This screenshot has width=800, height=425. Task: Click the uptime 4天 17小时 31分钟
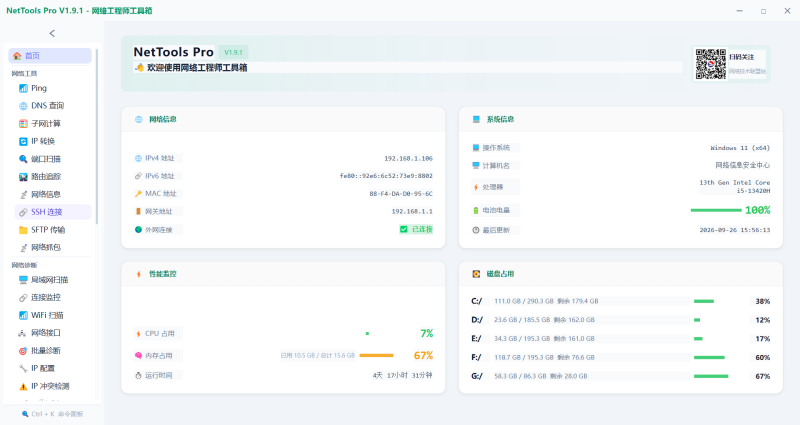click(403, 376)
